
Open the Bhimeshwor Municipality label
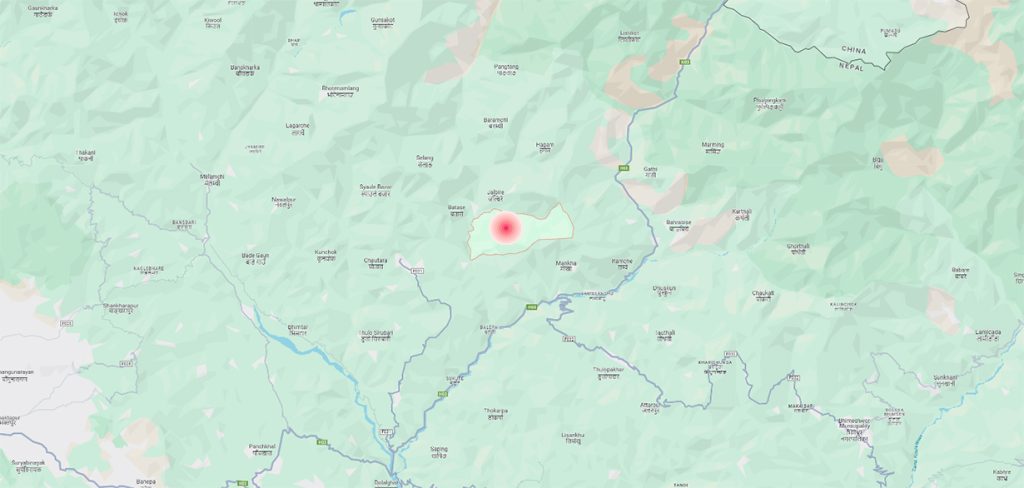(x=854, y=430)
